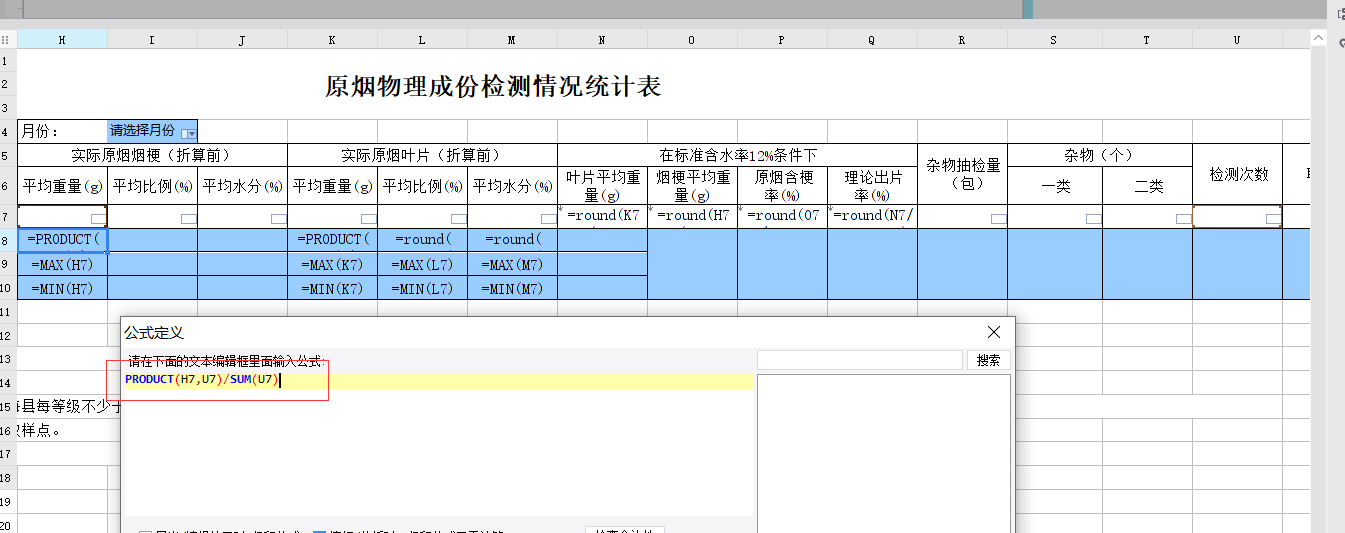Select the =MAX(M7) cell
The height and width of the screenshot is (533, 1345).
tap(512, 264)
